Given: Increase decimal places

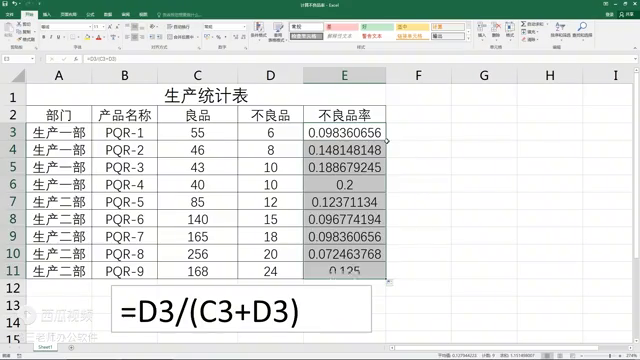Looking at the screenshot, I should (x=236, y=37).
